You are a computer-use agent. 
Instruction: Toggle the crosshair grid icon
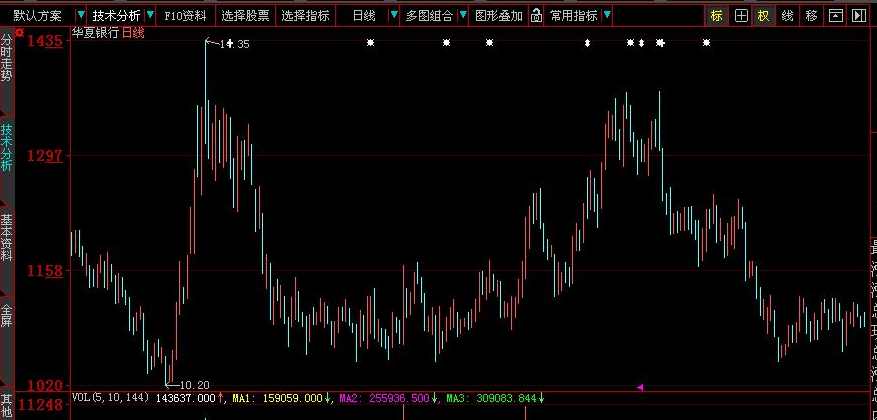tap(741, 16)
